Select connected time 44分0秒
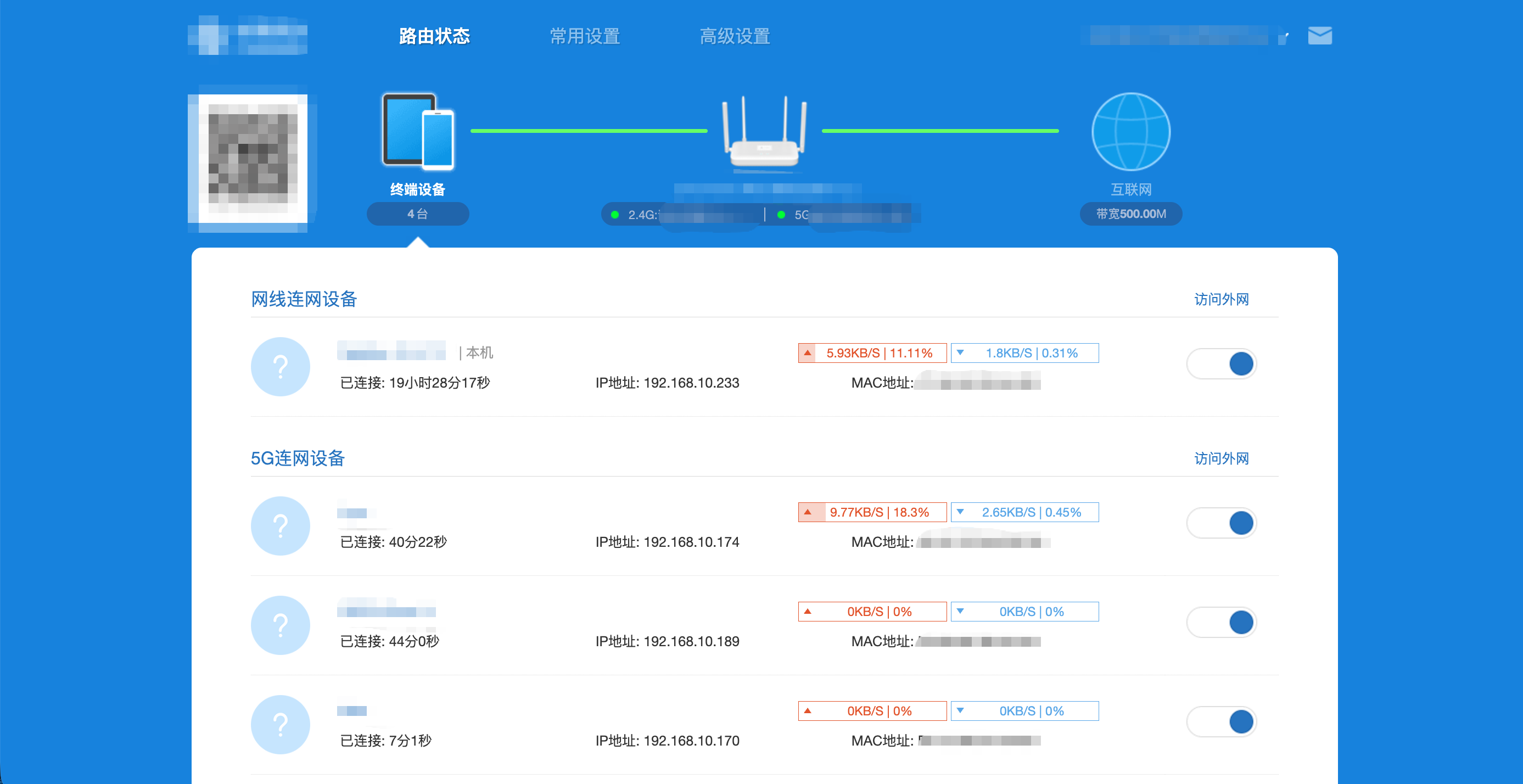This screenshot has height=784, width=1523. [x=414, y=641]
